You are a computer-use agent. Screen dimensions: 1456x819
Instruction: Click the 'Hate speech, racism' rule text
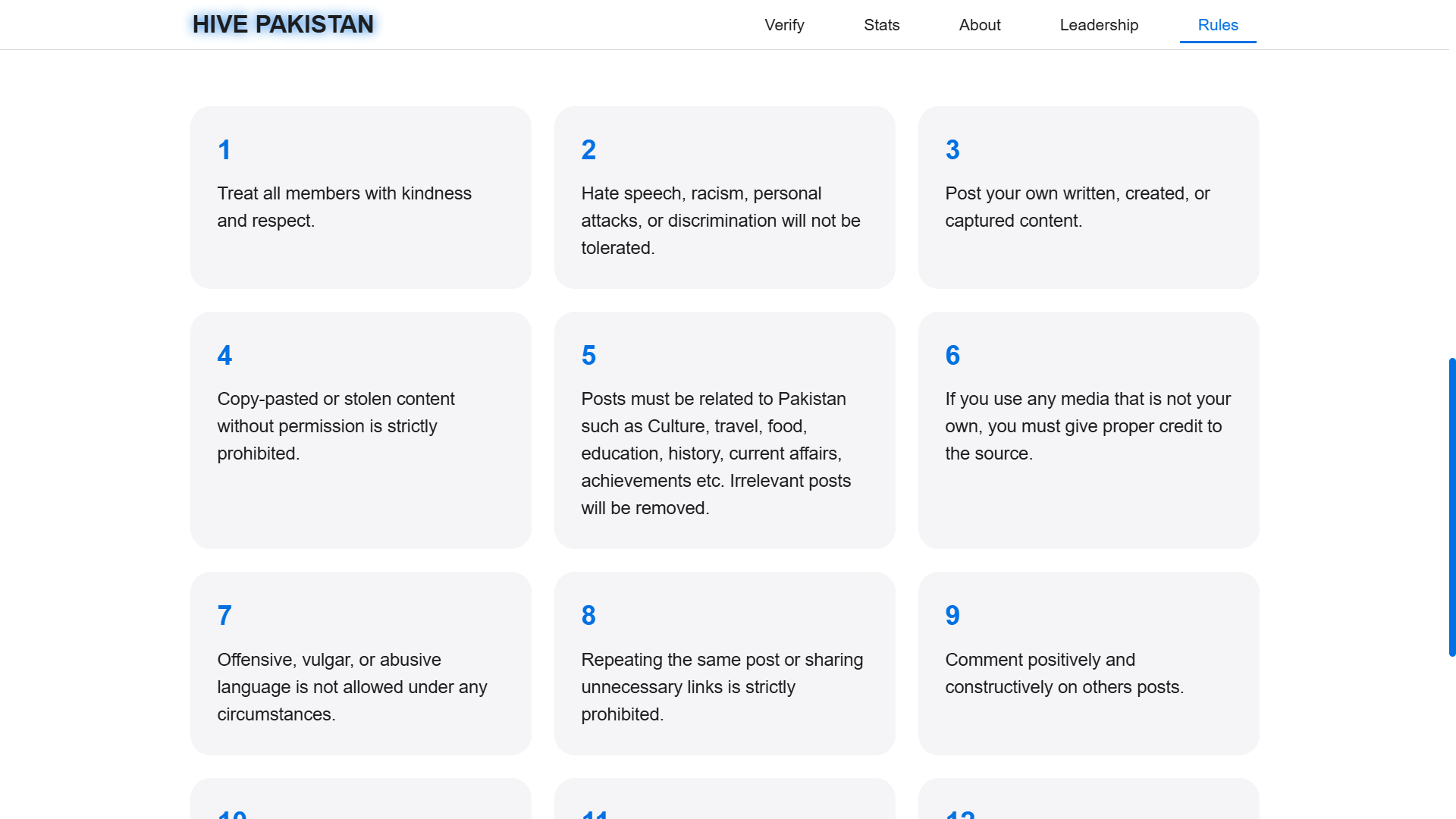[720, 221]
